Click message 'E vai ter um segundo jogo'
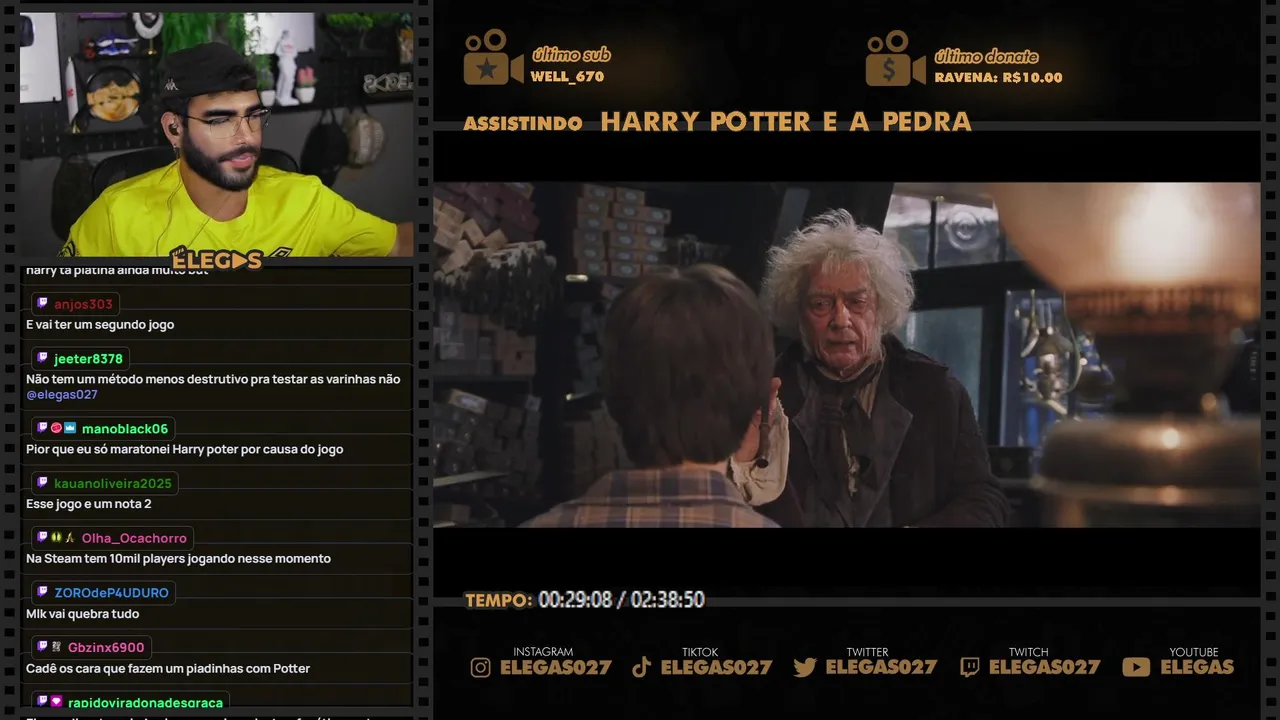The image size is (1280, 720). (100, 325)
